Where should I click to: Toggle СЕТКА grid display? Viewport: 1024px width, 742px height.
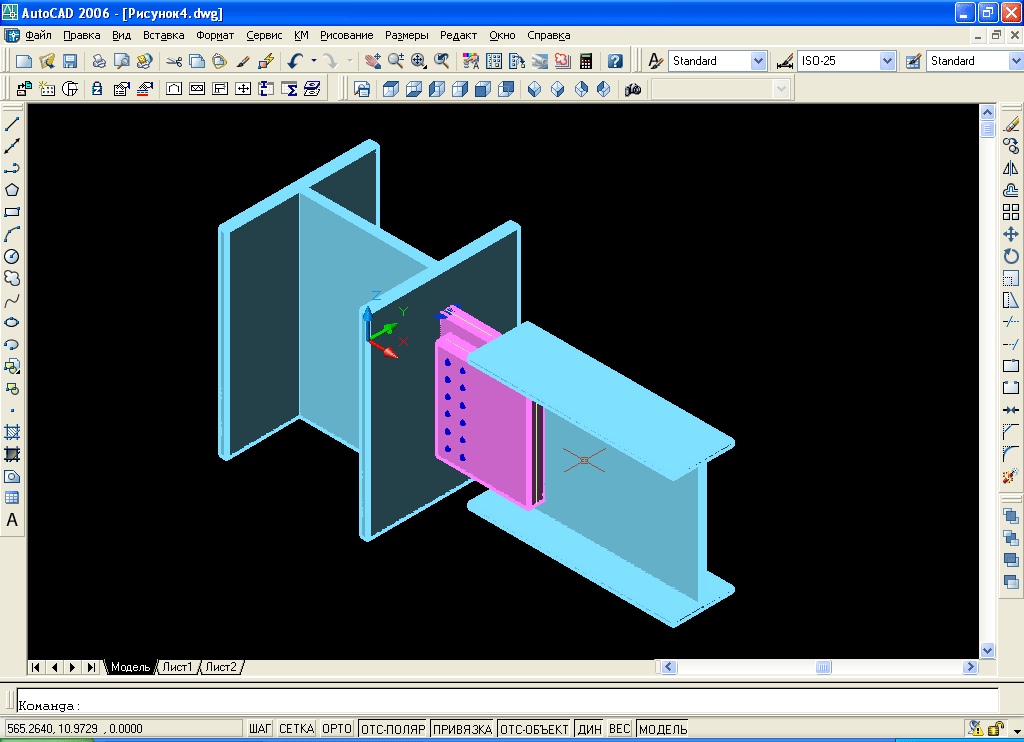tap(296, 729)
